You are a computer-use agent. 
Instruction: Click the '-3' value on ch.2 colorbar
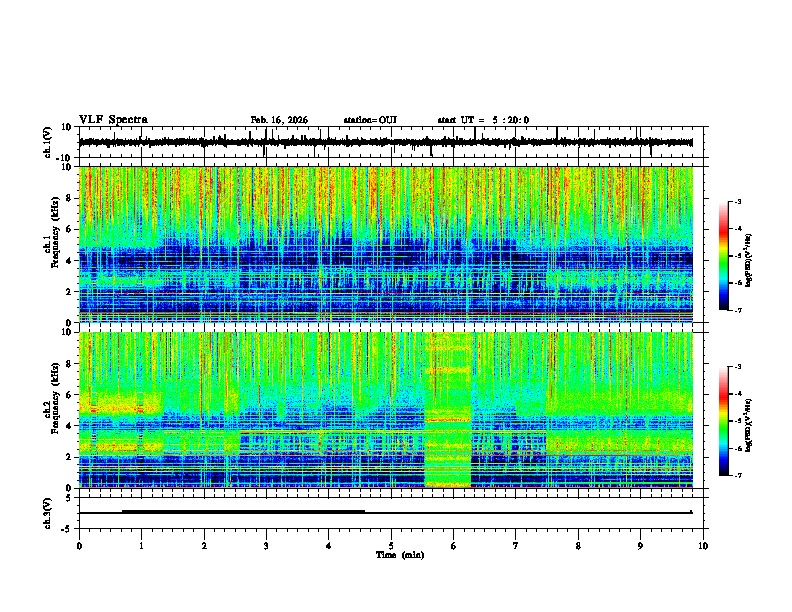[x=737, y=367]
